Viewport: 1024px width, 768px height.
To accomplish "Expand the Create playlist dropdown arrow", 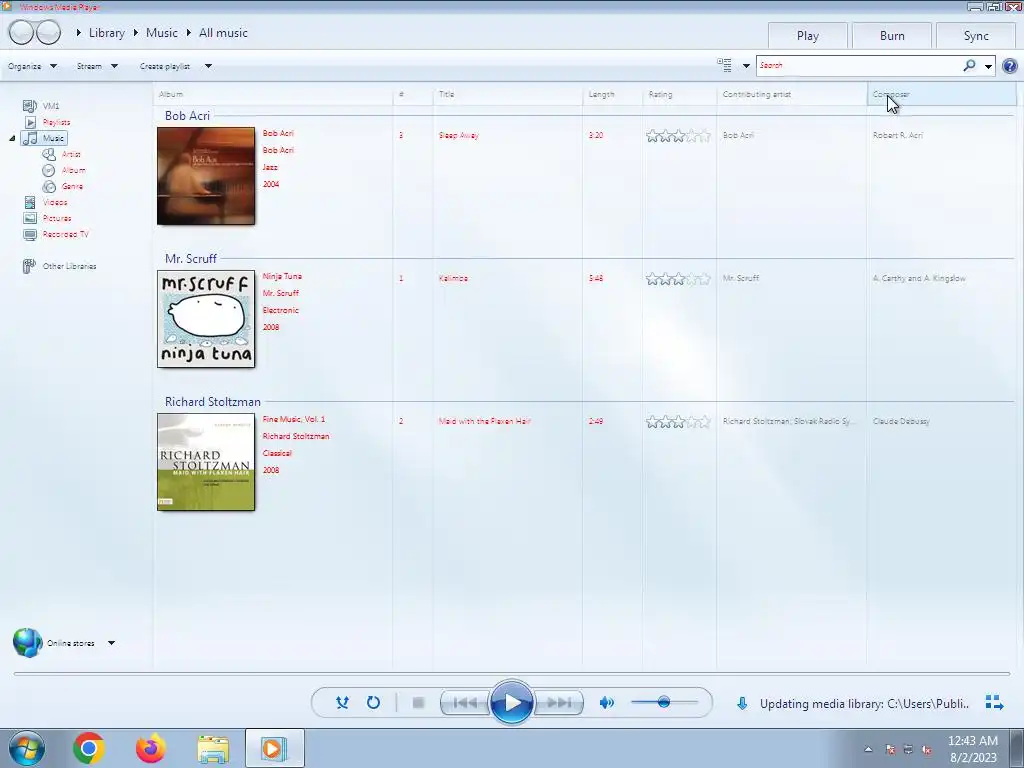I will pyautogui.click(x=208, y=66).
